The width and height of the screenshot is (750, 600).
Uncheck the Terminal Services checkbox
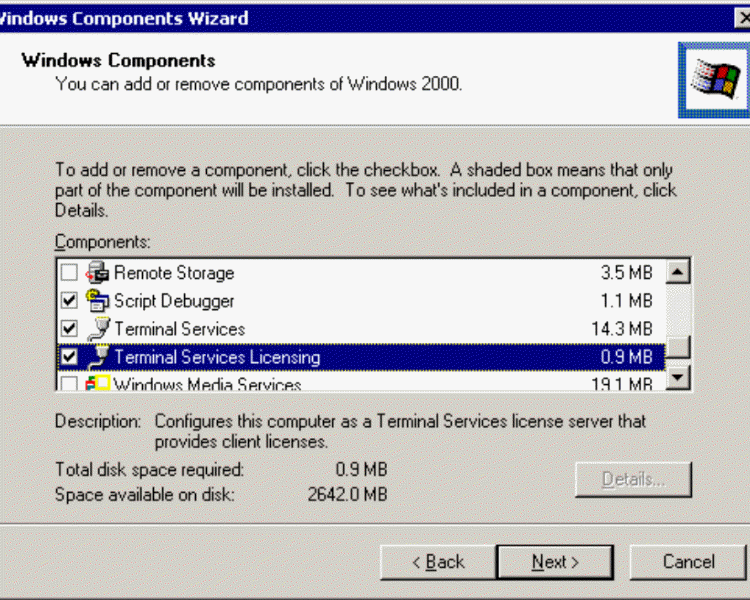(69, 329)
